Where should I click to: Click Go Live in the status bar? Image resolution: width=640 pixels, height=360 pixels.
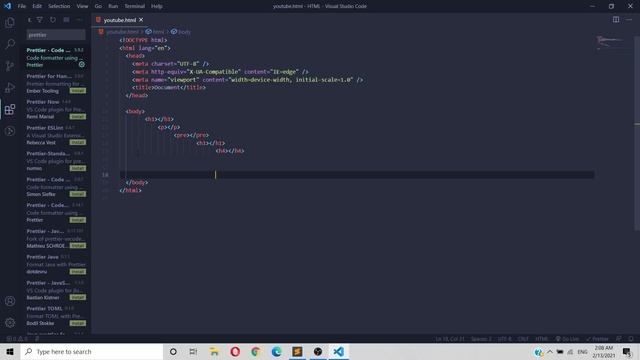pos(567,339)
